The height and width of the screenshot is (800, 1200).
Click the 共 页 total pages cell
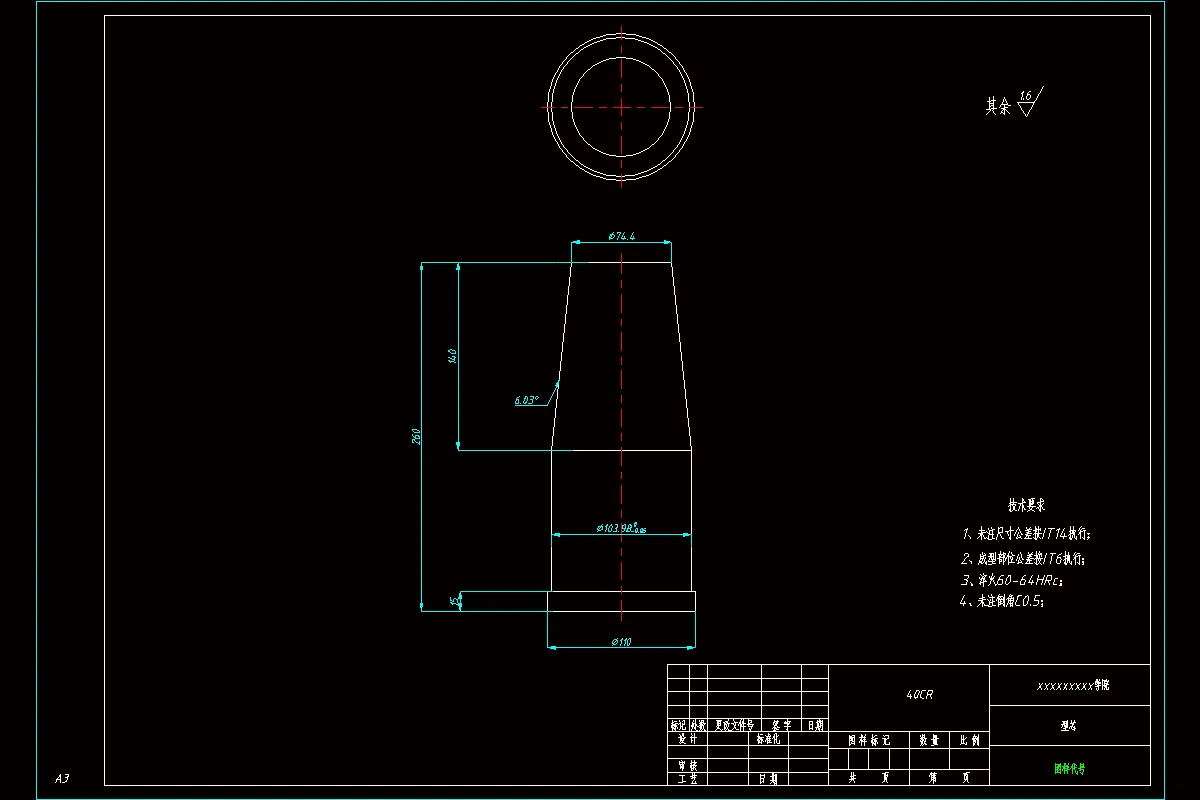click(869, 776)
